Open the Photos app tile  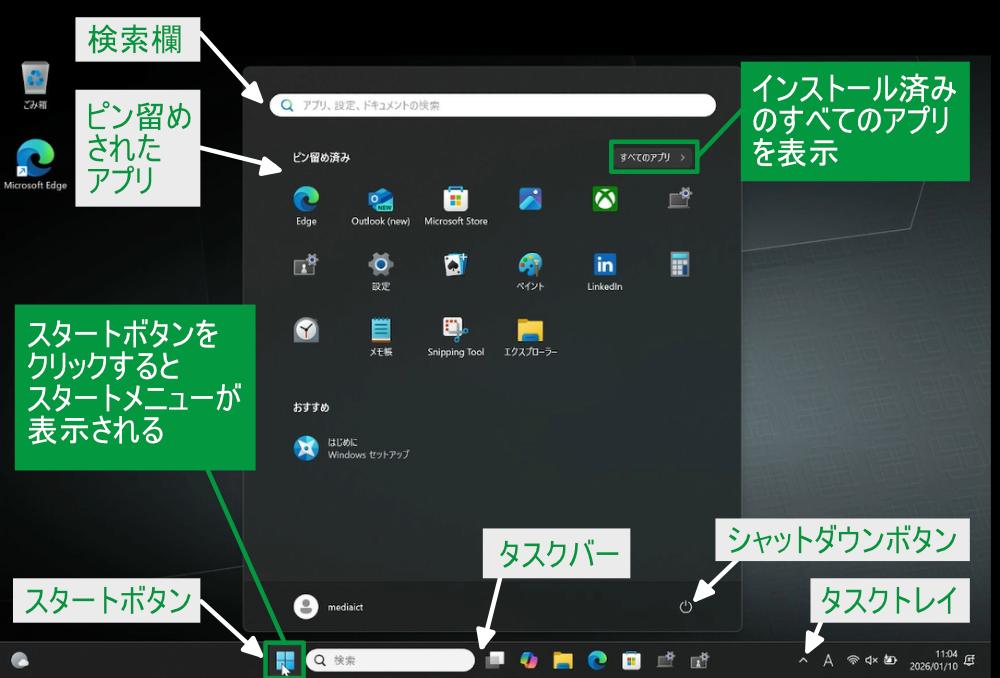click(530, 199)
